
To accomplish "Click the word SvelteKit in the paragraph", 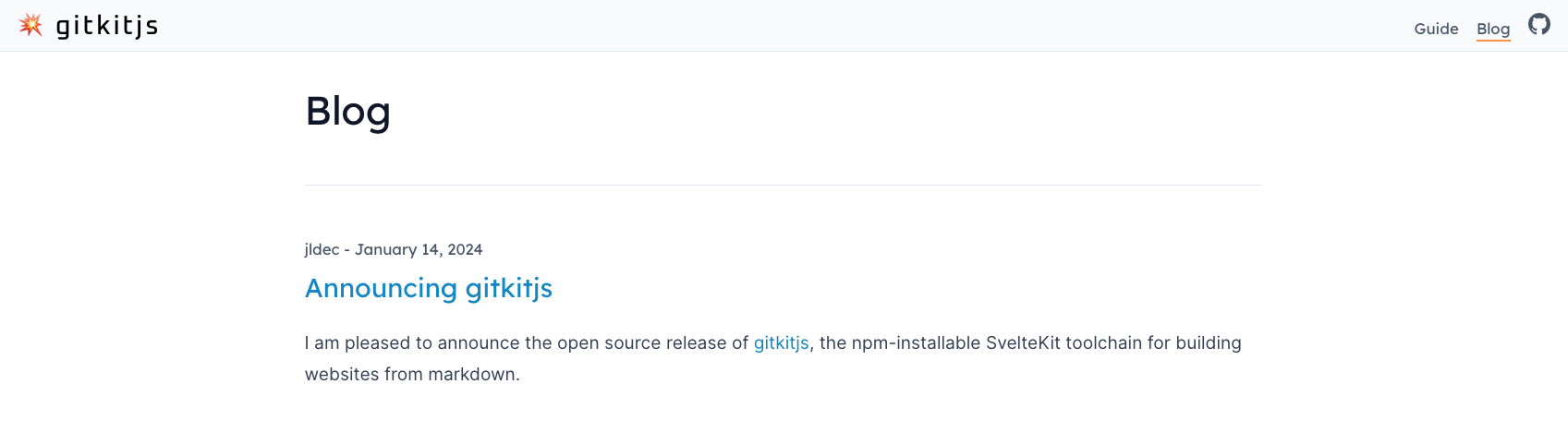I will click(x=1023, y=343).
